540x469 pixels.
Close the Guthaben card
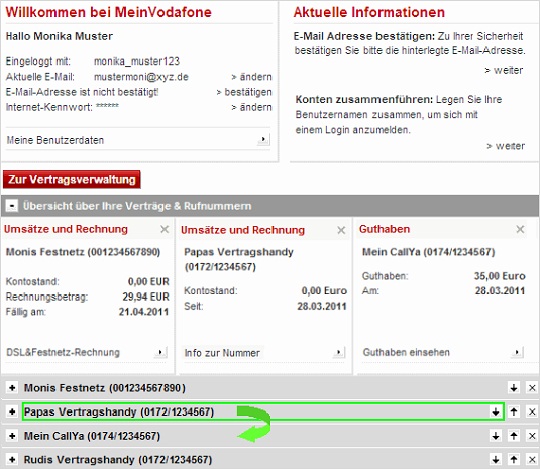pyautogui.click(x=520, y=229)
